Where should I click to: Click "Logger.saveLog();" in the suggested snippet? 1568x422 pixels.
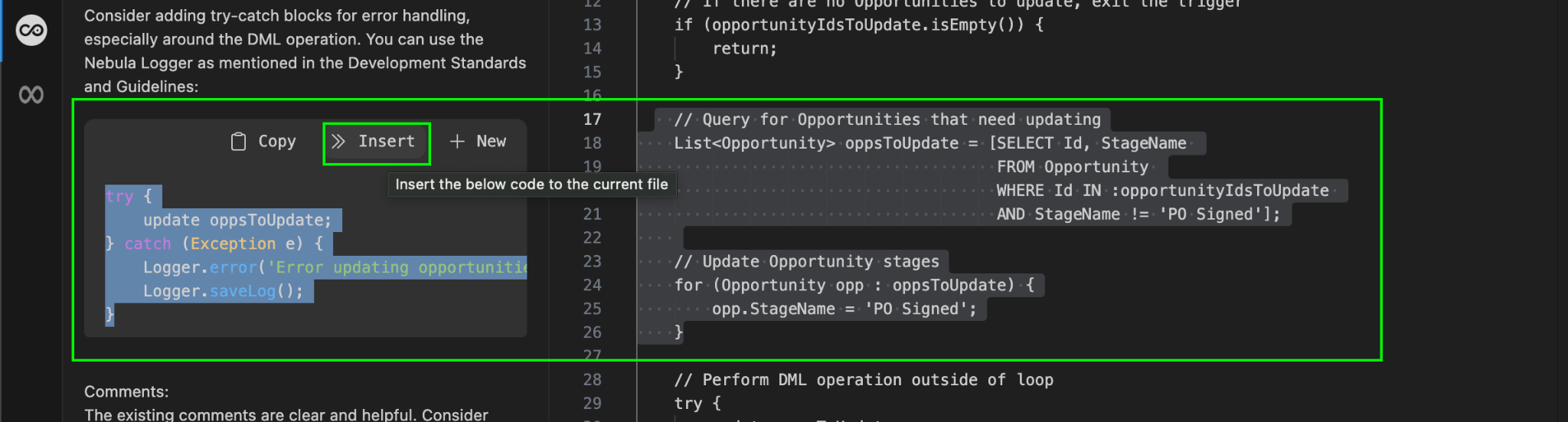coord(223,292)
